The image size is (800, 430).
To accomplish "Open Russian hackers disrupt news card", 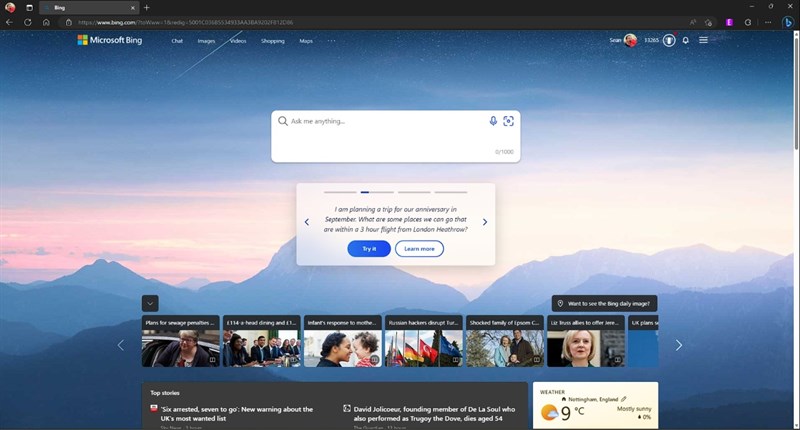I will click(424, 341).
